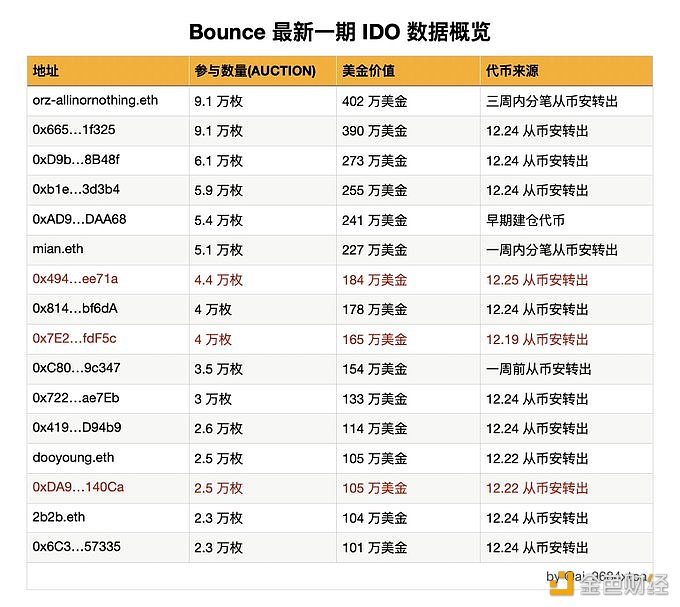Select the address '0x665...1f325'
This screenshot has width=680, height=607.
74,130
